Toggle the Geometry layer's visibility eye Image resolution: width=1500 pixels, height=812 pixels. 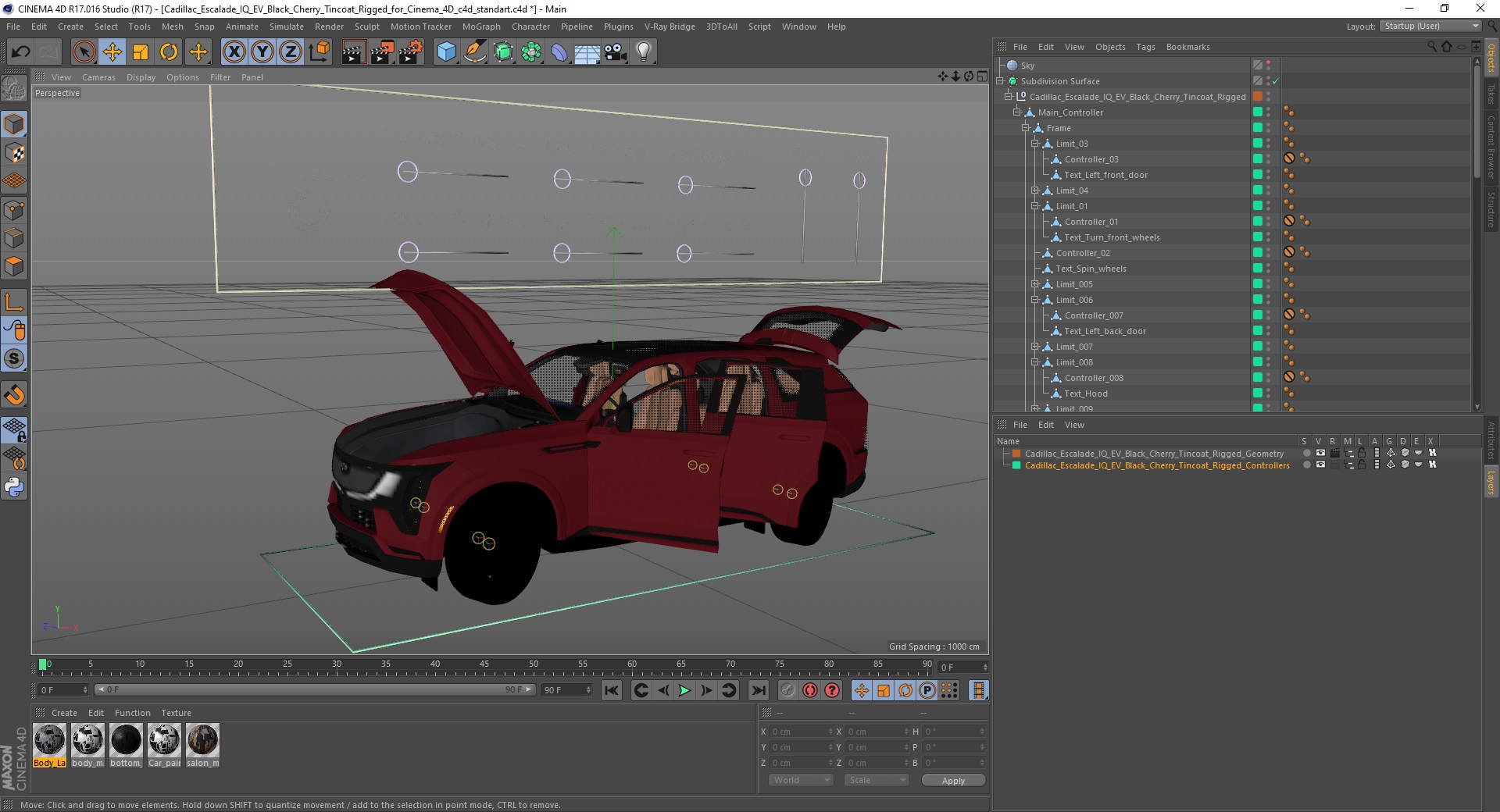(x=1320, y=453)
